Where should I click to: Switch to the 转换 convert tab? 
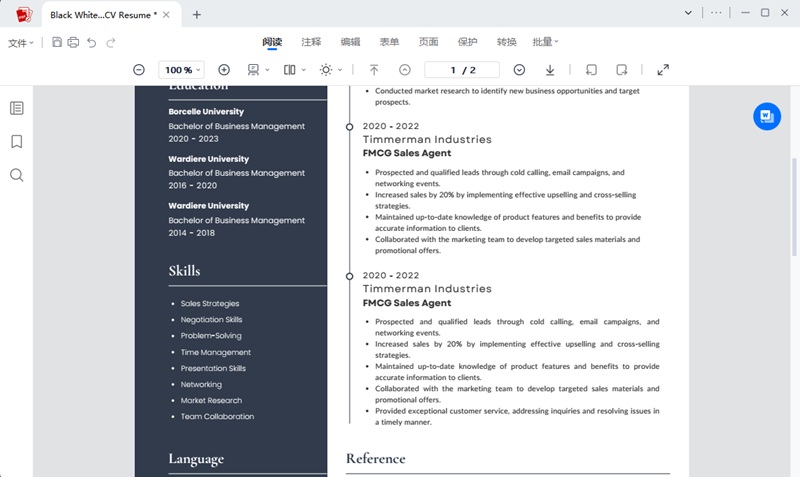click(x=507, y=42)
